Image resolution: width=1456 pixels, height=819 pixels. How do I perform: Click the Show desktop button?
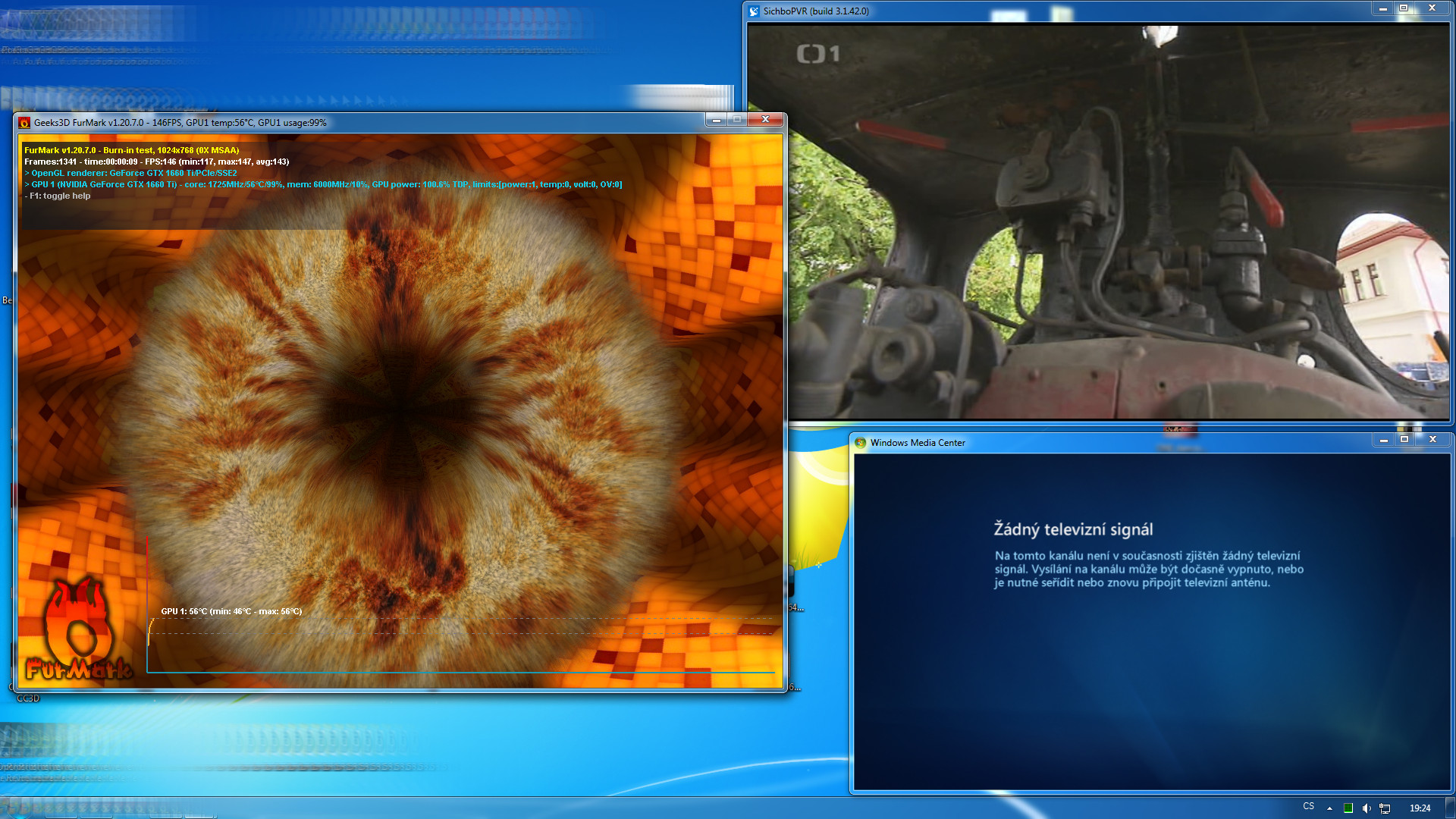(x=1450, y=808)
